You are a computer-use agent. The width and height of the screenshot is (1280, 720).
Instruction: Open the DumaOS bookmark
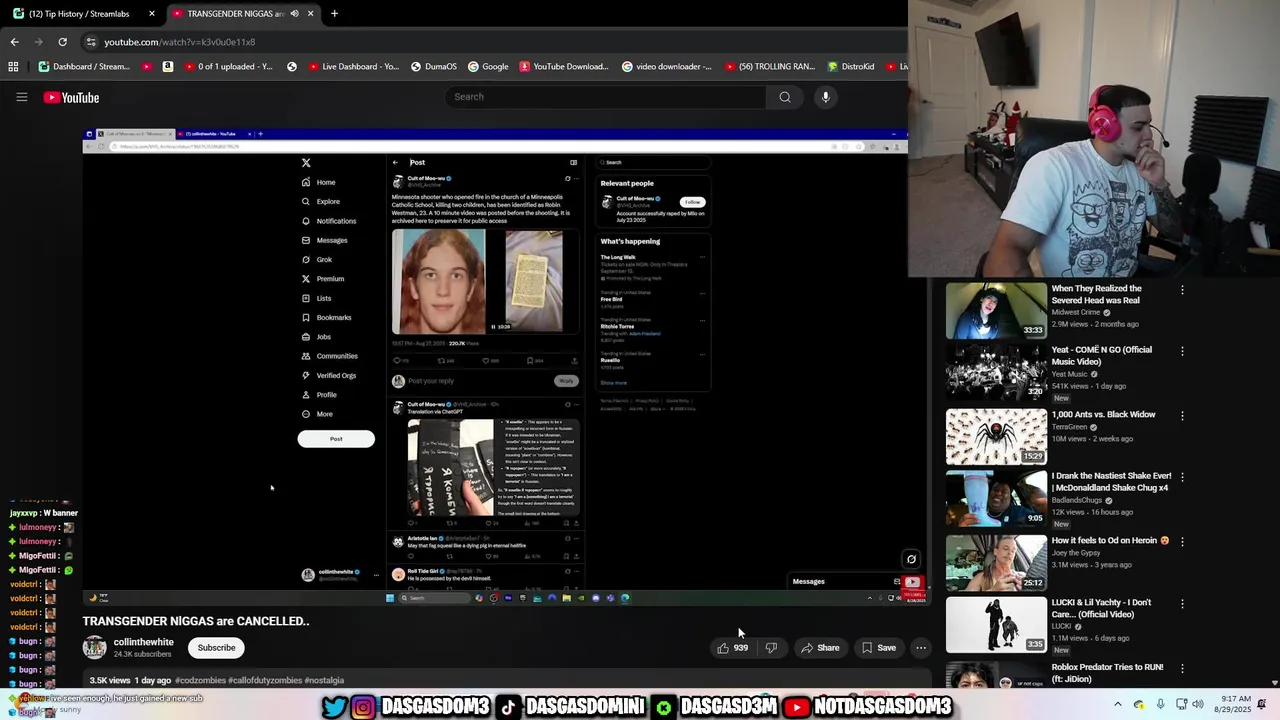pos(433,67)
